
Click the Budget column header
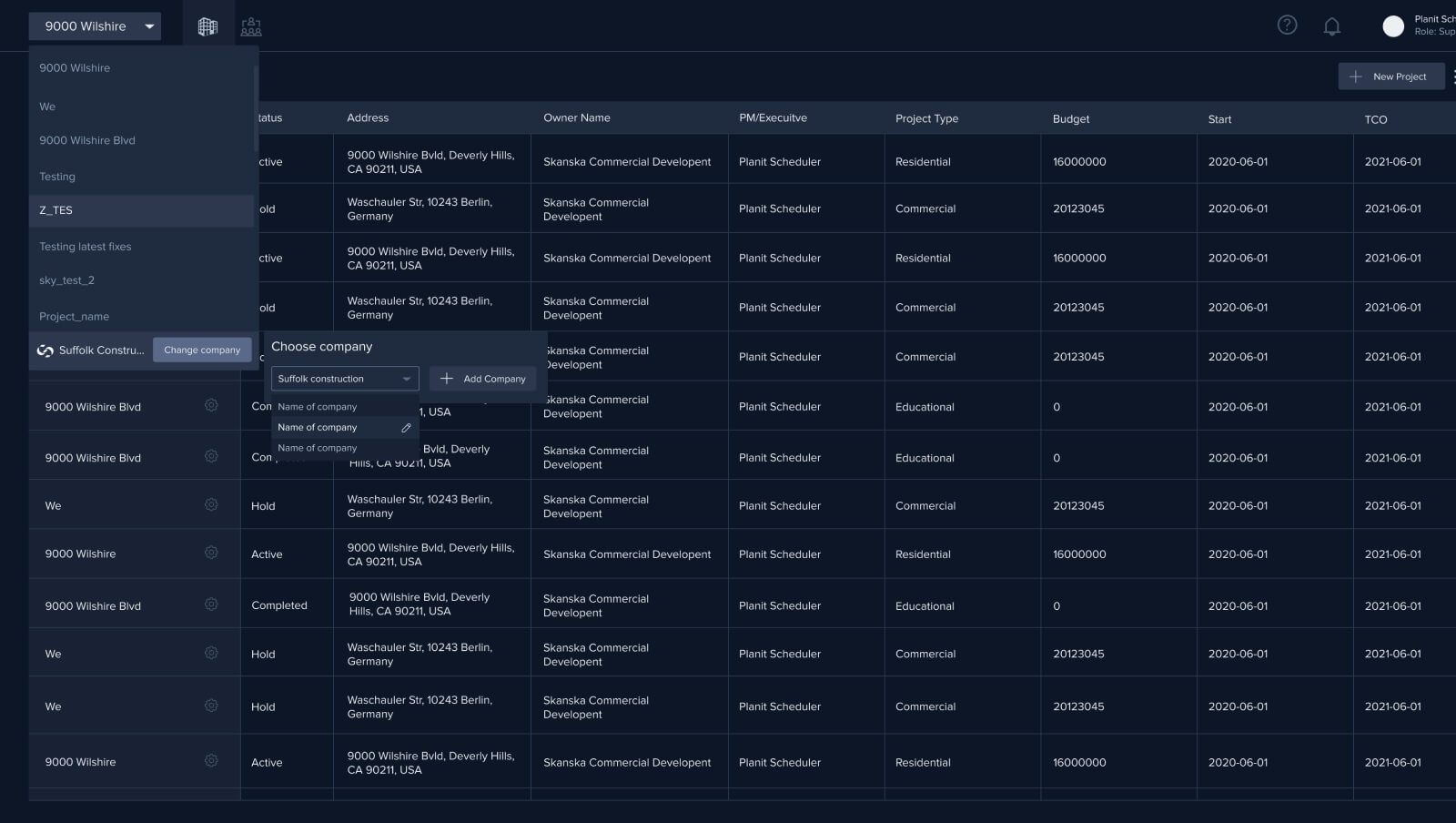pyautogui.click(x=1071, y=119)
